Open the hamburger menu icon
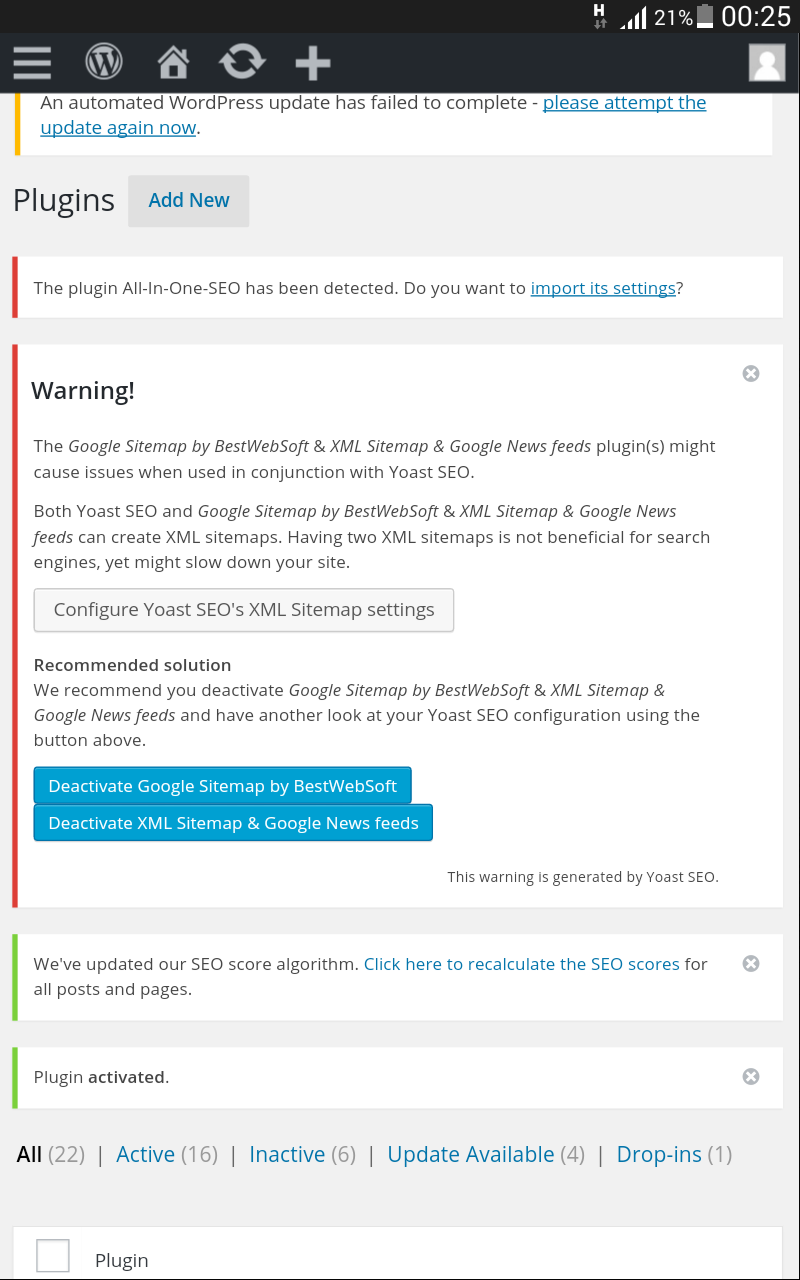 tap(32, 63)
